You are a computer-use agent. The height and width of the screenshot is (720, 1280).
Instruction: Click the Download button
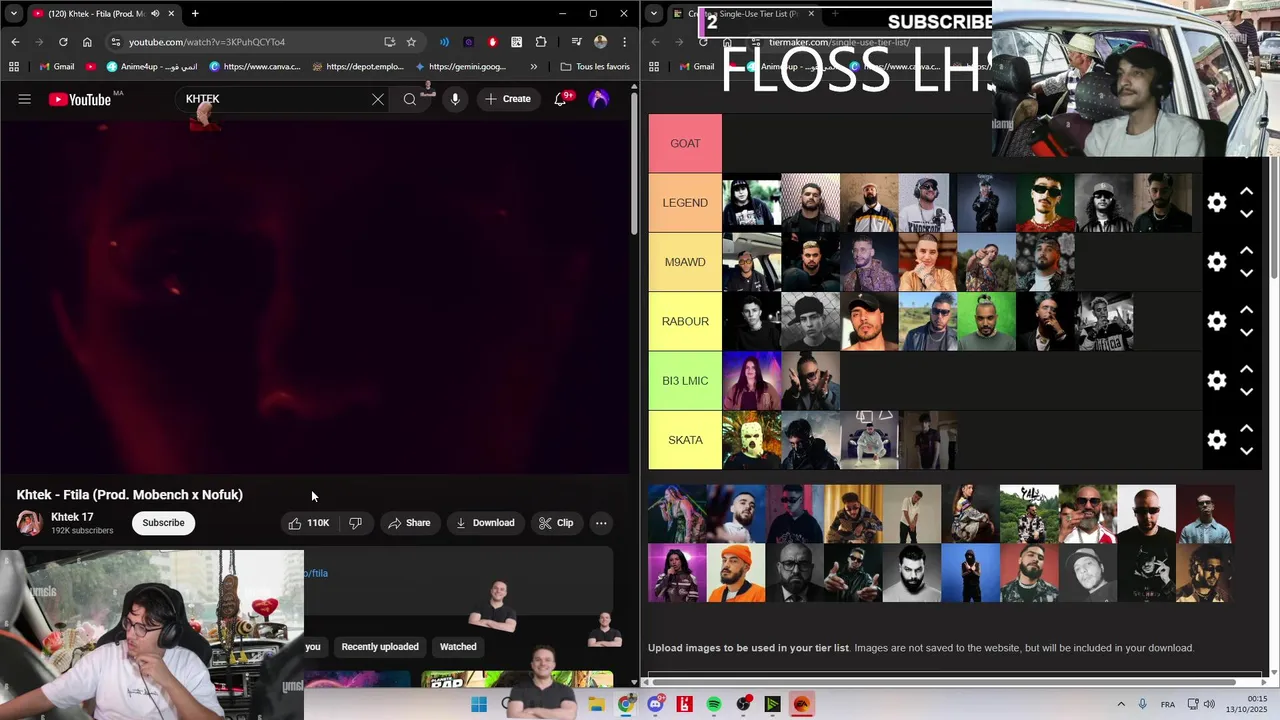point(485,523)
